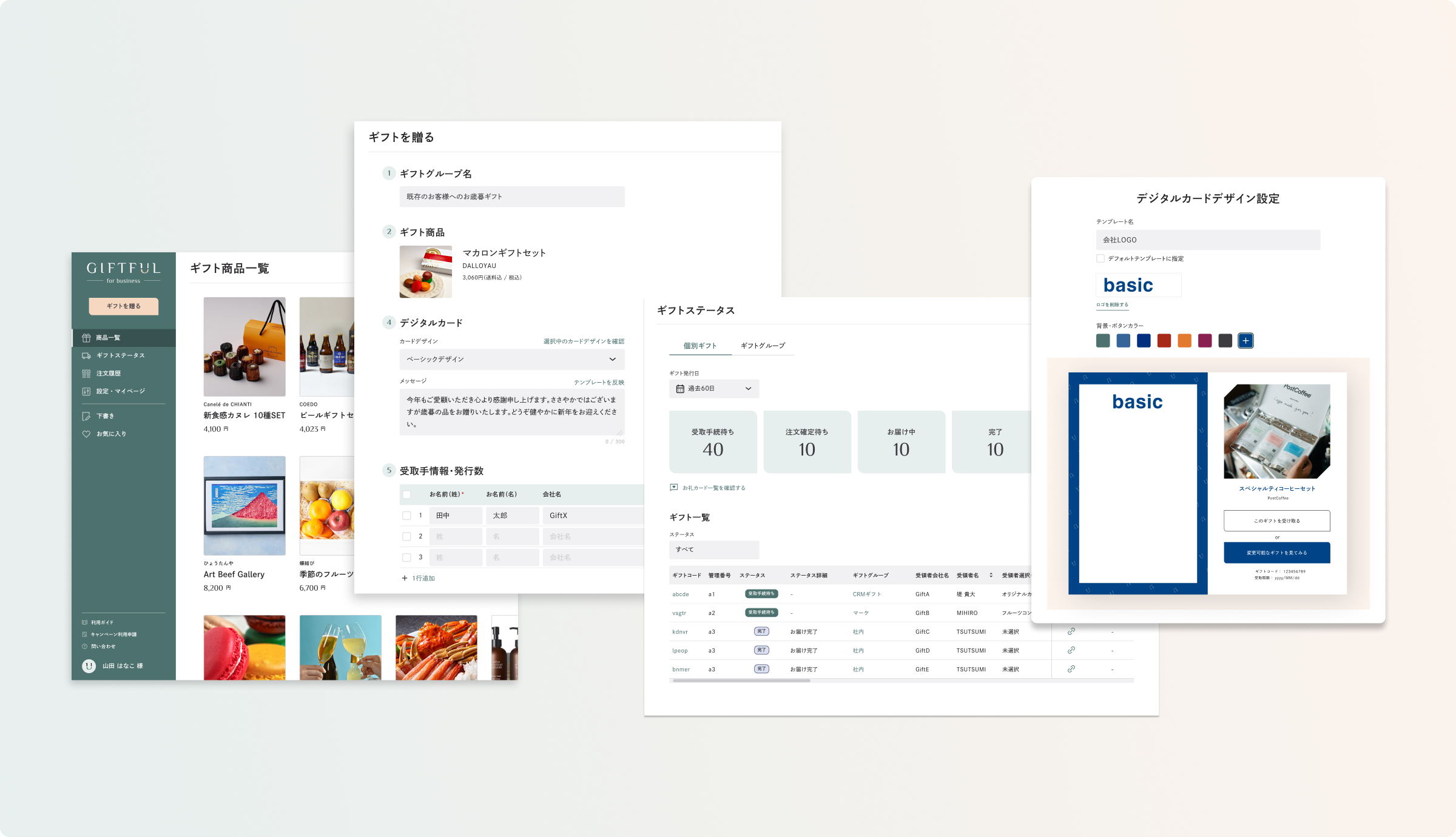Click the テンプレートを反映 link
The width and height of the screenshot is (1456, 837).
[599, 382]
